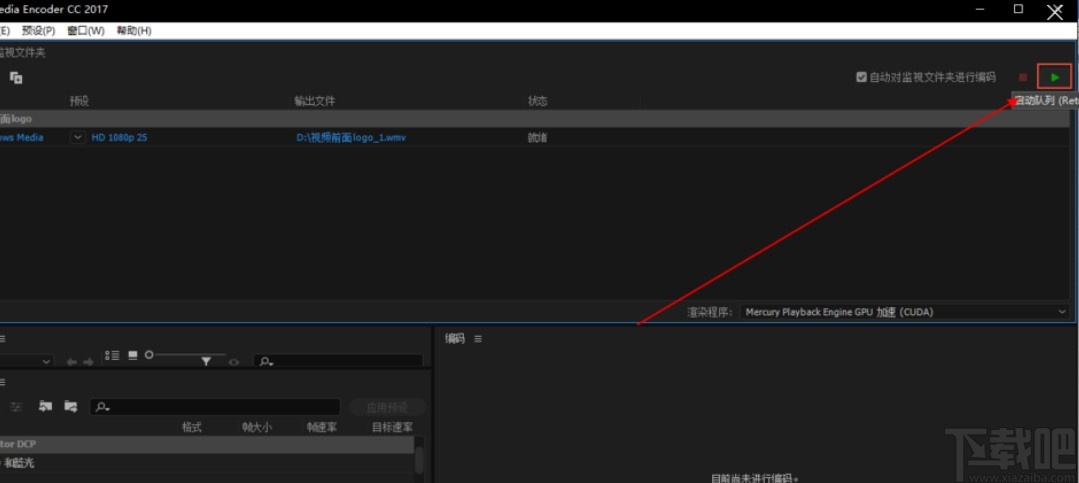This screenshot has width=1079, height=483.
Task: Click preset settings sliders icon
Action: 16,407
